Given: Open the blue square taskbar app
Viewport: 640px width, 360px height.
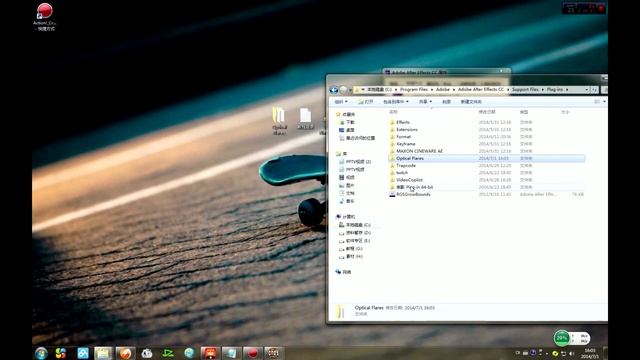Looking at the screenshot, I should [x=83, y=353].
